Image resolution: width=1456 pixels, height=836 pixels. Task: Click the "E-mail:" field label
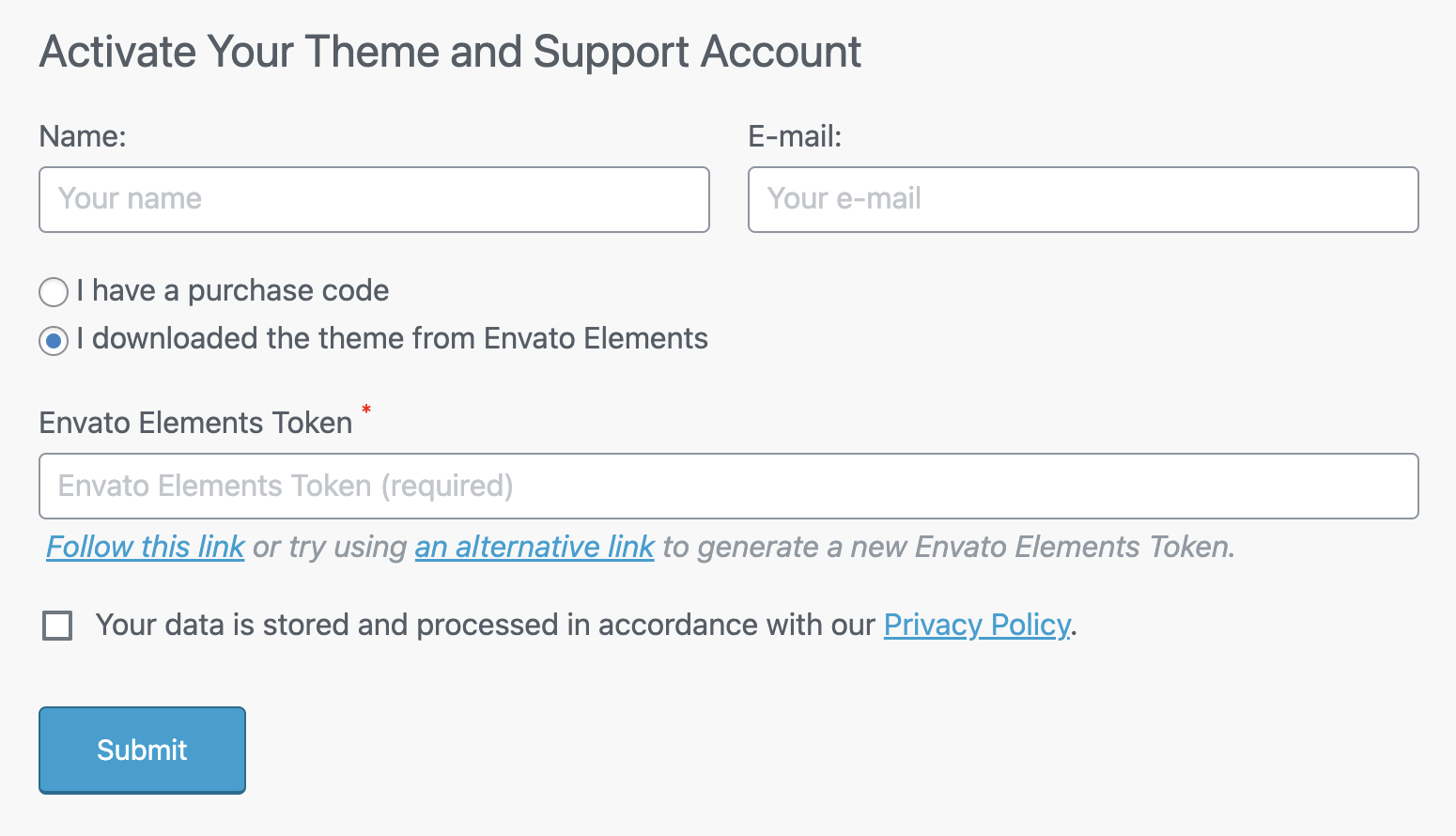(x=795, y=137)
